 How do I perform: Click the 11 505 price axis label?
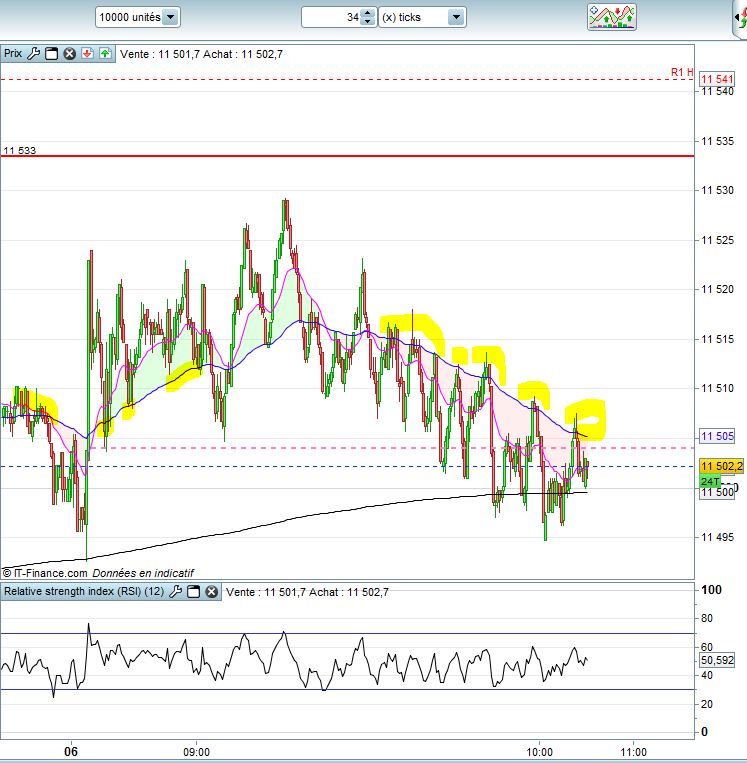pyautogui.click(x=717, y=436)
